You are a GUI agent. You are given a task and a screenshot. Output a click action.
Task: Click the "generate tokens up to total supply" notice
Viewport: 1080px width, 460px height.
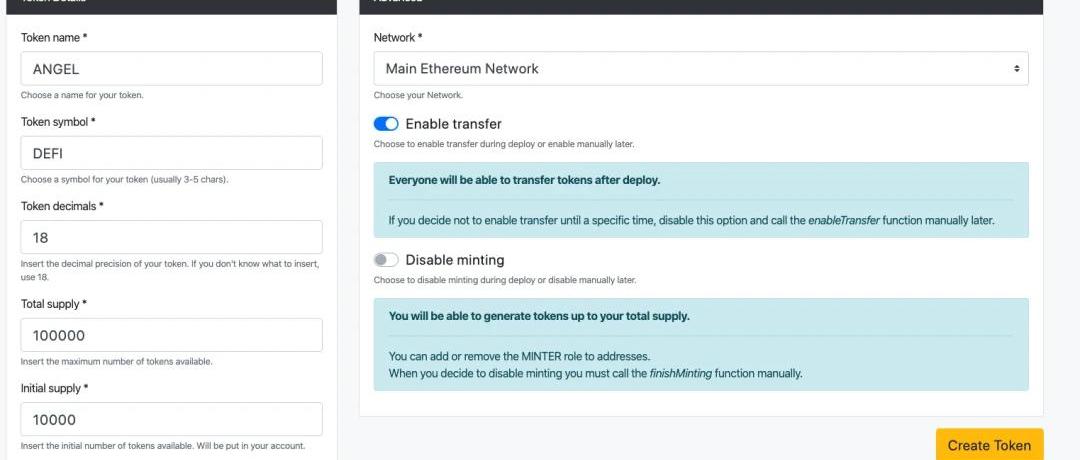tap(538, 317)
